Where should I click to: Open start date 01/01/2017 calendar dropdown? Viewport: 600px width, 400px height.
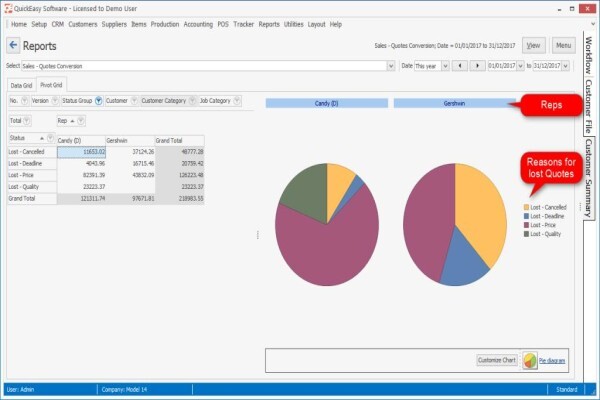coord(520,66)
